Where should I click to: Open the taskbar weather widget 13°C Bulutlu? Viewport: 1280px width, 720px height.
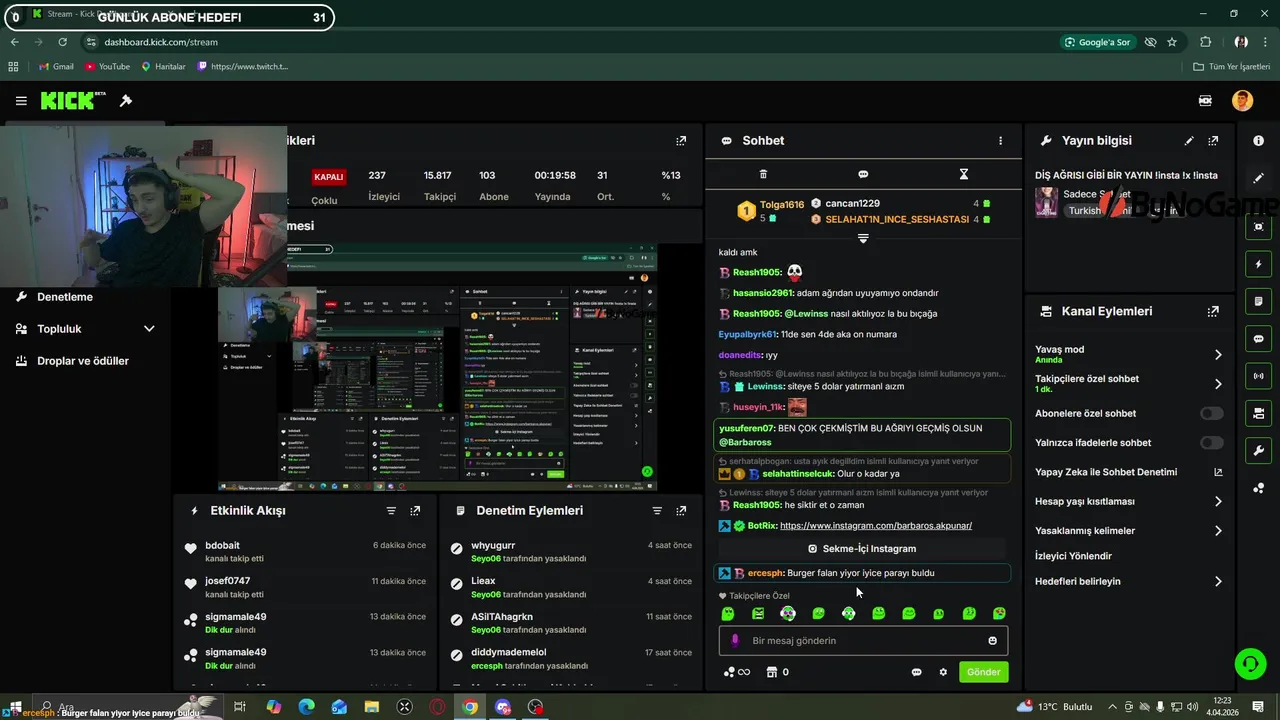coord(1056,707)
